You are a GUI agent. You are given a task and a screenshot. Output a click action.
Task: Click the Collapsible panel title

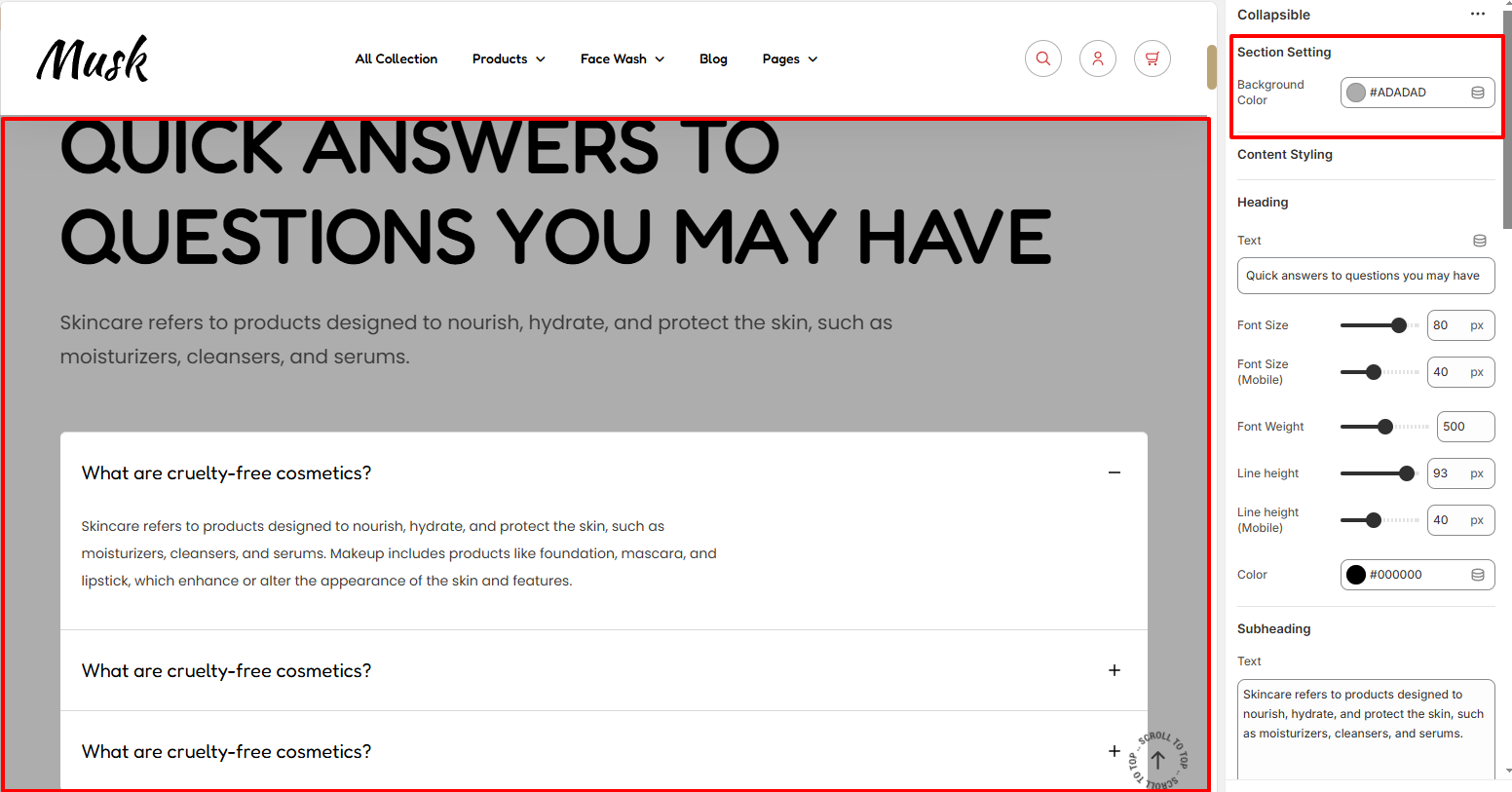(x=1273, y=15)
